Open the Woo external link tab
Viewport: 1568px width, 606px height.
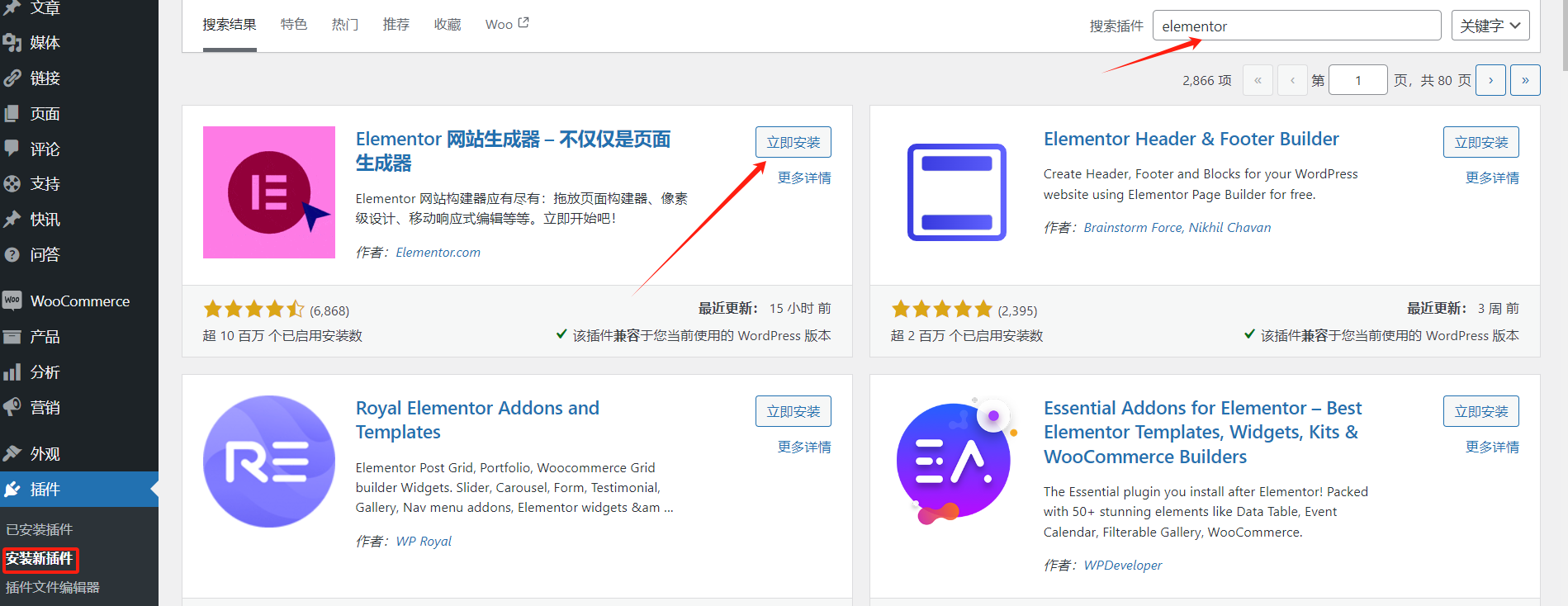coord(506,25)
